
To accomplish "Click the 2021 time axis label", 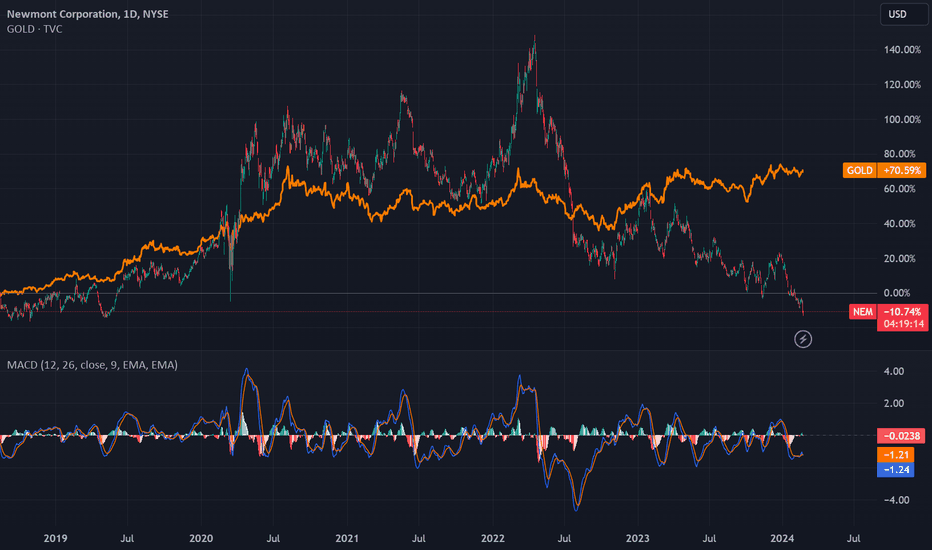I will (x=347, y=538).
